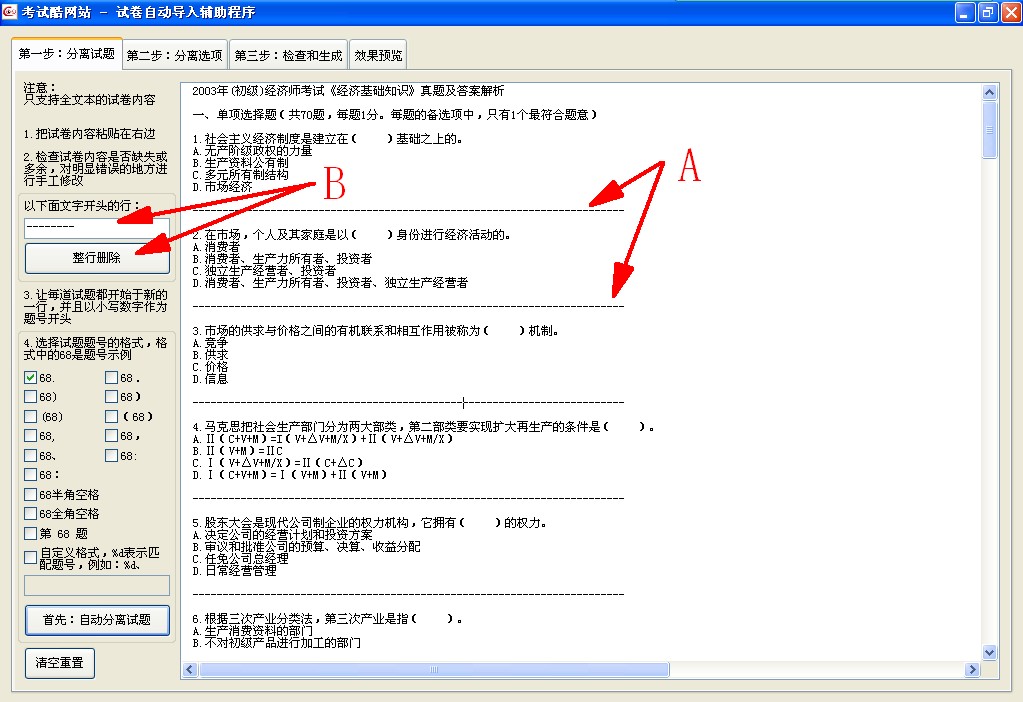Focus the line-prefix input containing dashes

(x=97, y=228)
